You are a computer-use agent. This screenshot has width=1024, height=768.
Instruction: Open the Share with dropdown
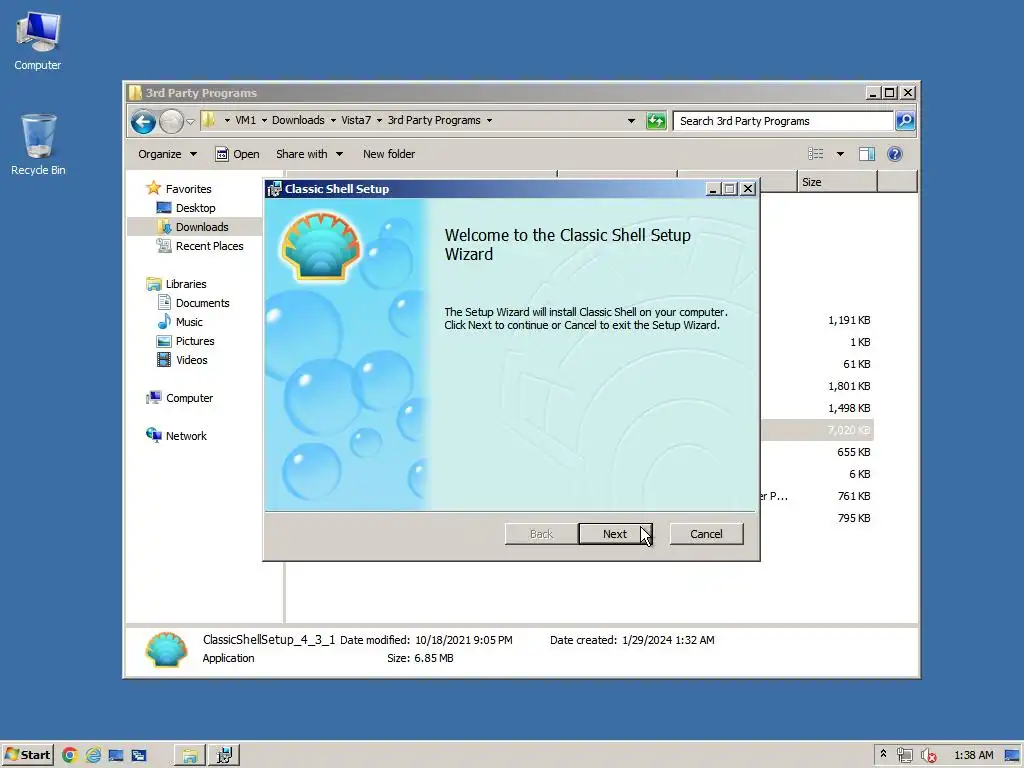309,154
